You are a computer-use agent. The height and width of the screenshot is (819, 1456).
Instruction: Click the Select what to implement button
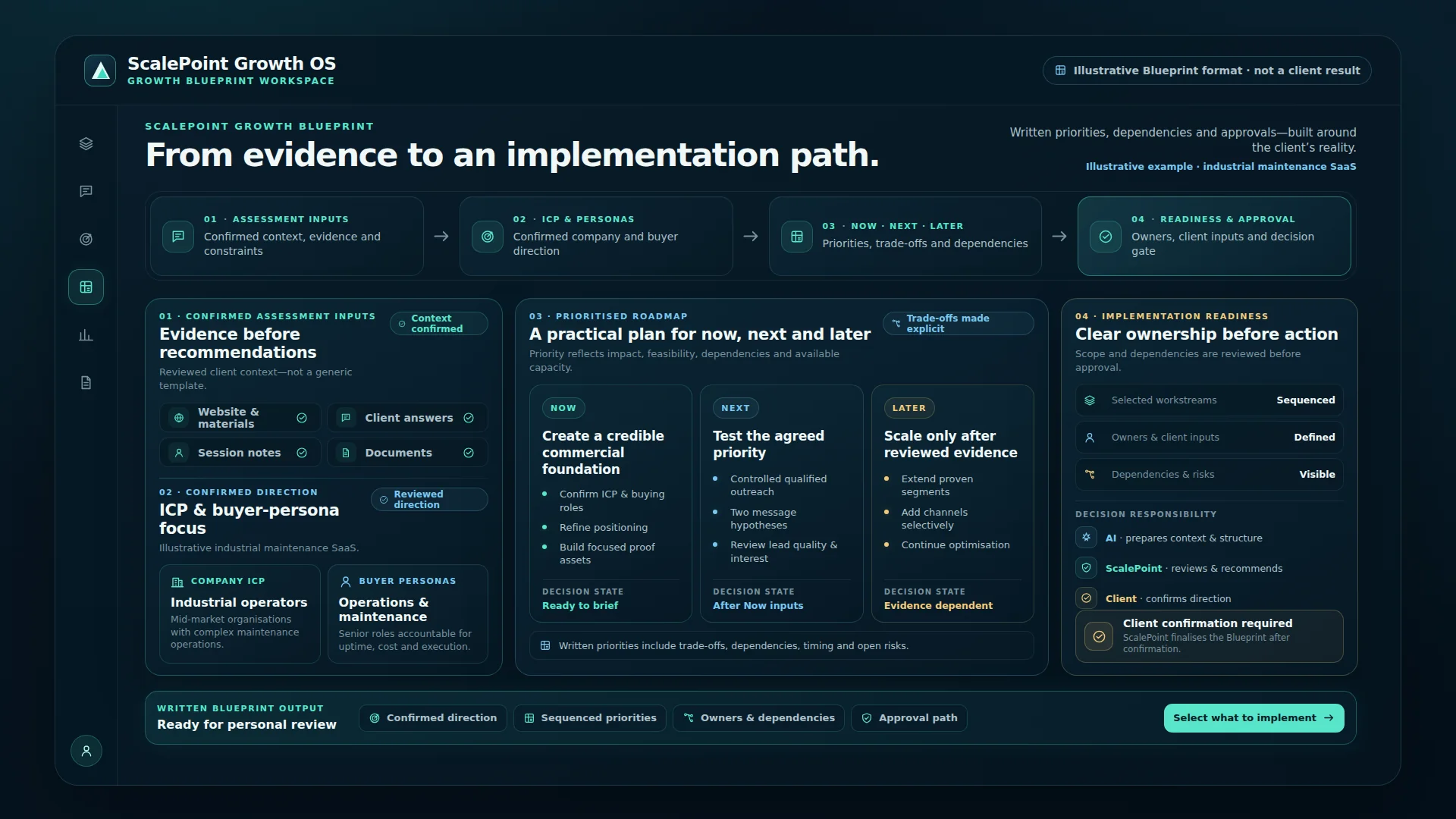(x=1254, y=718)
